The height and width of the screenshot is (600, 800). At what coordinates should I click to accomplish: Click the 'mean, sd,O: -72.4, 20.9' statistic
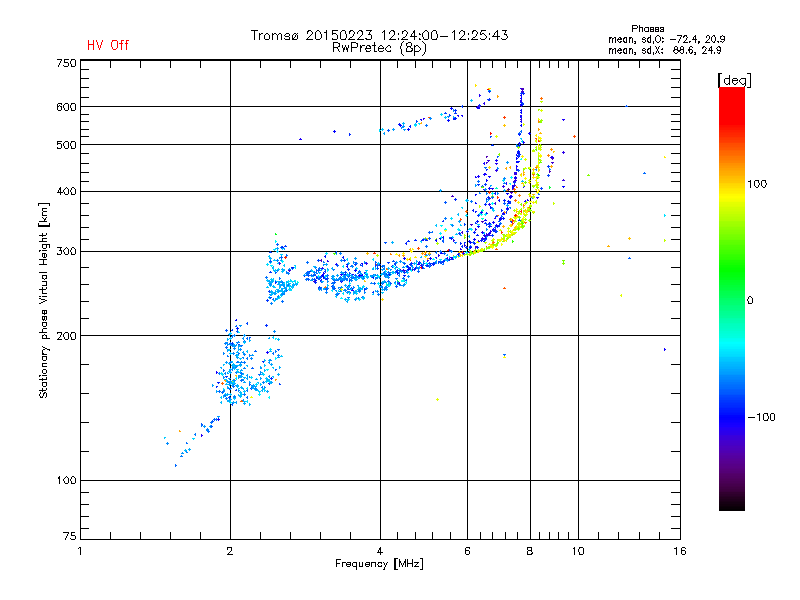(x=666, y=39)
